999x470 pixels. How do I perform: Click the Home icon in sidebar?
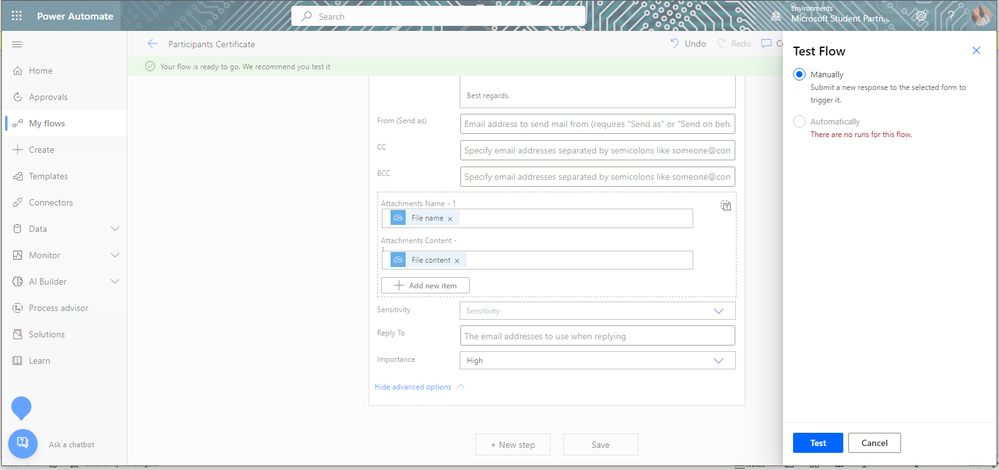17,71
